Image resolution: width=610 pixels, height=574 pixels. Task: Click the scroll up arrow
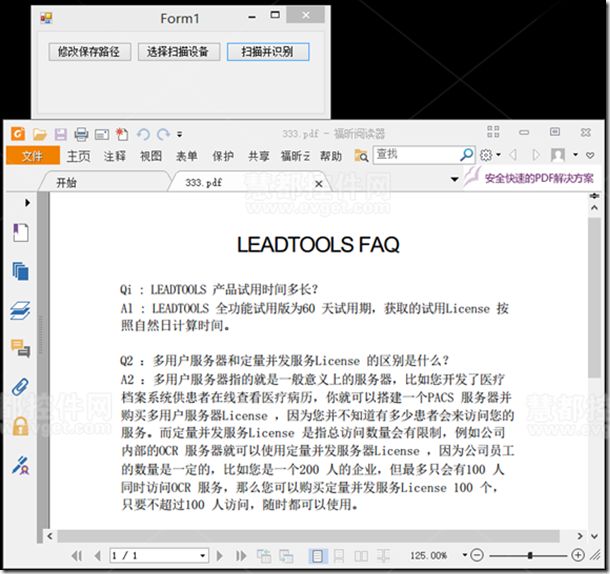coord(594,208)
